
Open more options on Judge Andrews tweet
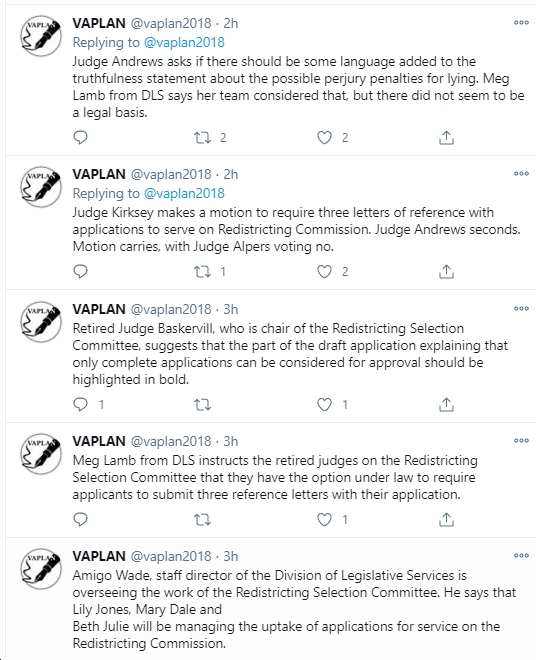pyautogui.click(x=521, y=23)
